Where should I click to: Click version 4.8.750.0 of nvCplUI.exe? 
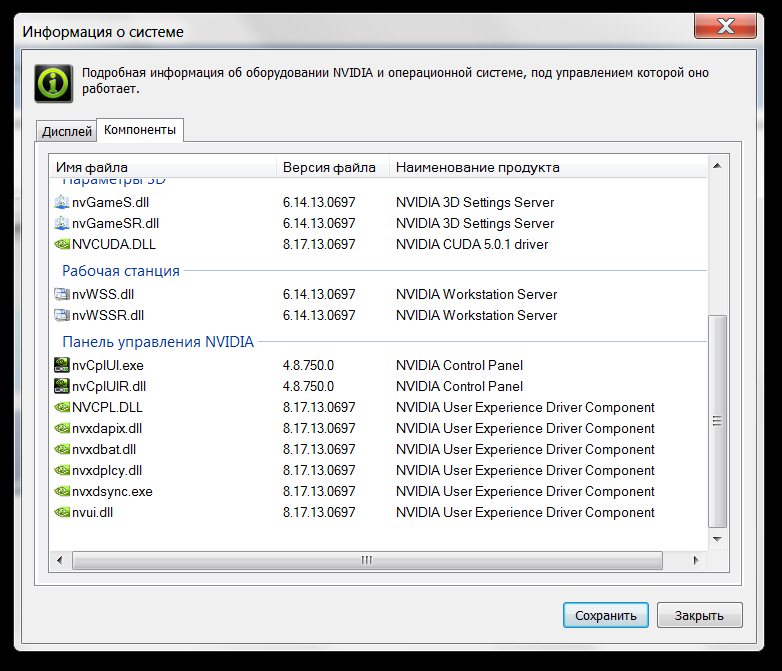[x=308, y=365]
